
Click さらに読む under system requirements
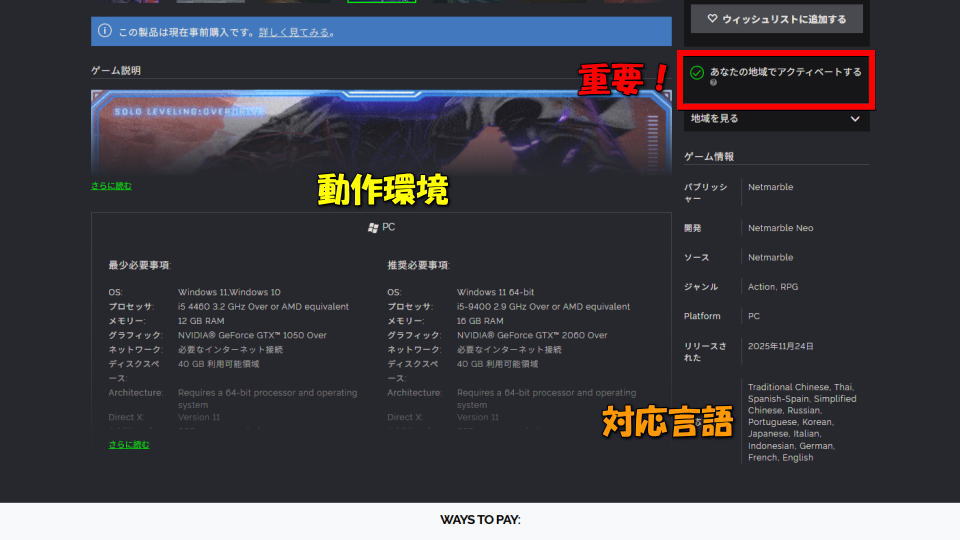[x=129, y=444]
